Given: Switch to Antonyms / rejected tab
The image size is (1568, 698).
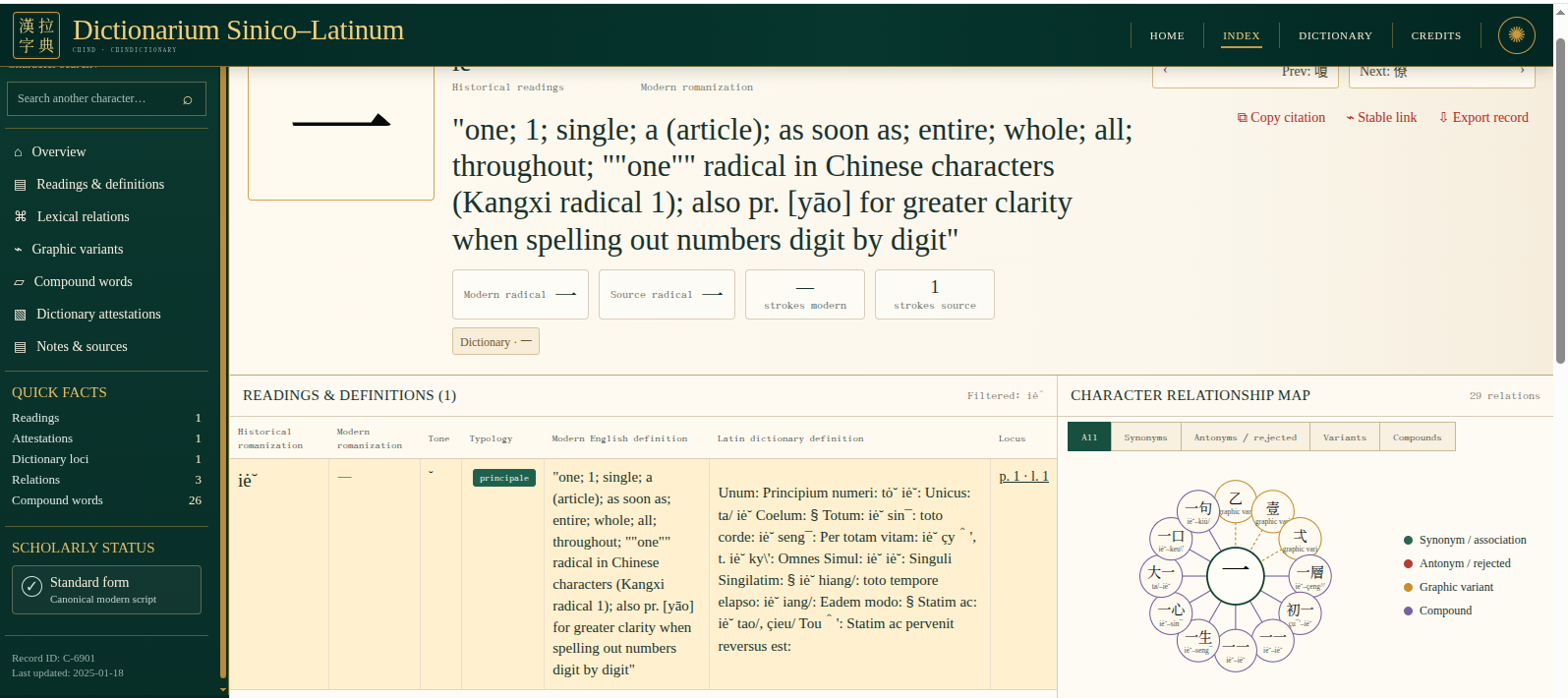Looking at the screenshot, I should tap(1245, 437).
